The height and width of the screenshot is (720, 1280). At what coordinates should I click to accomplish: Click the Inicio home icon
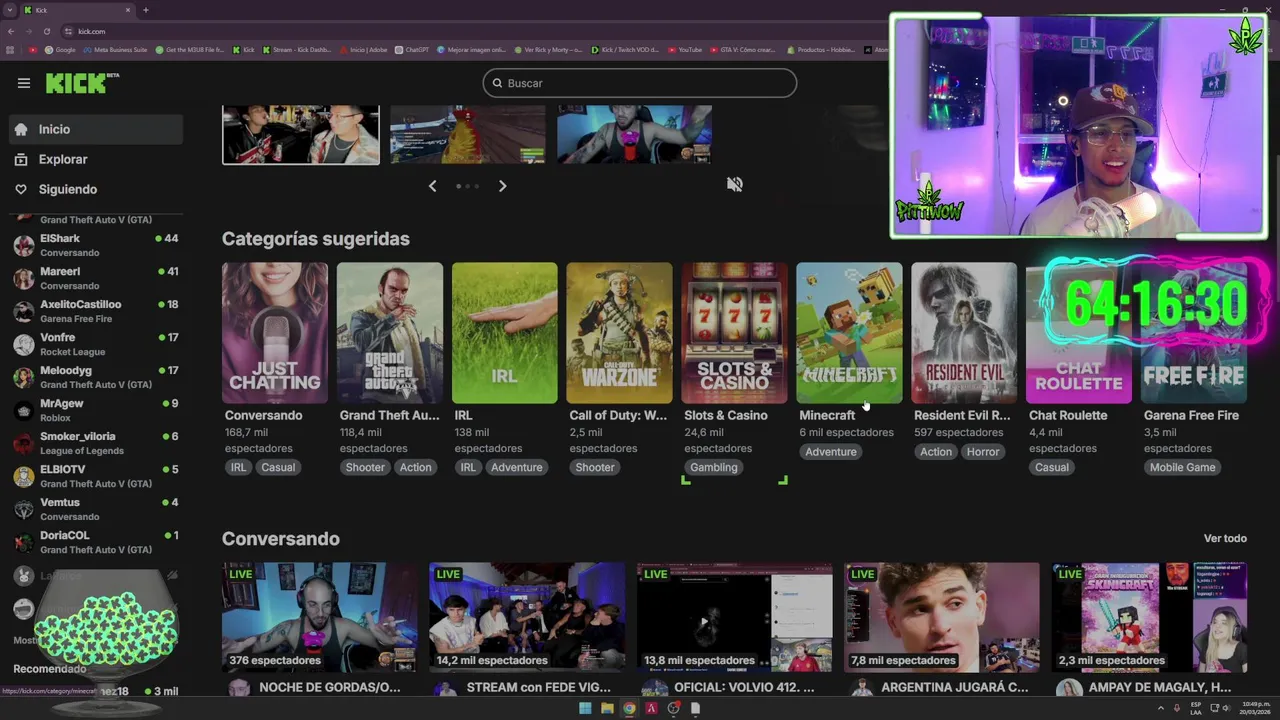click(21, 129)
